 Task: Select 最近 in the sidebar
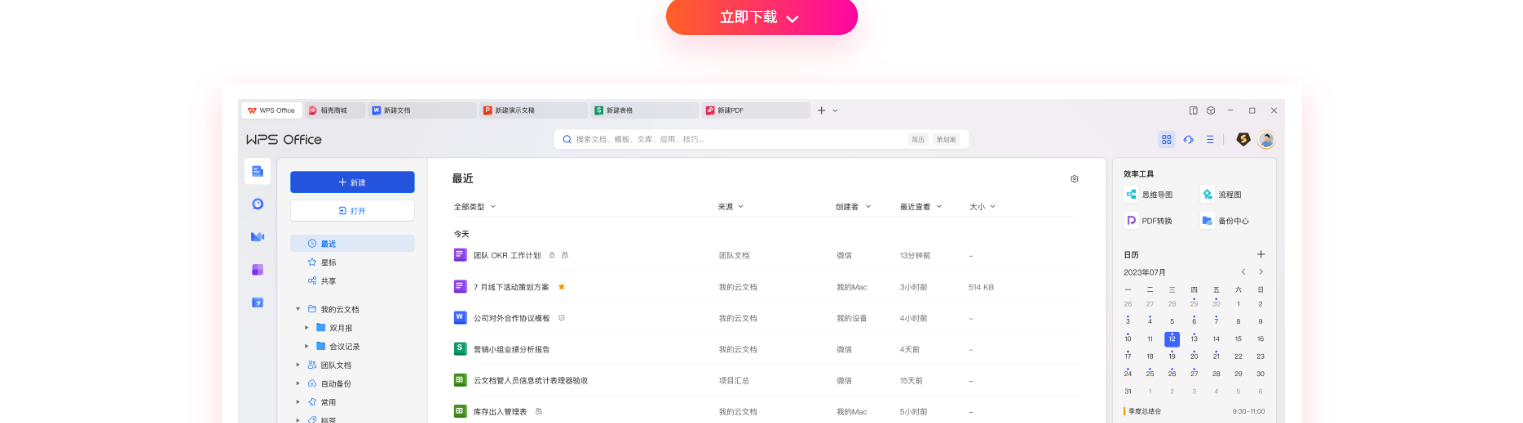(352, 243)
